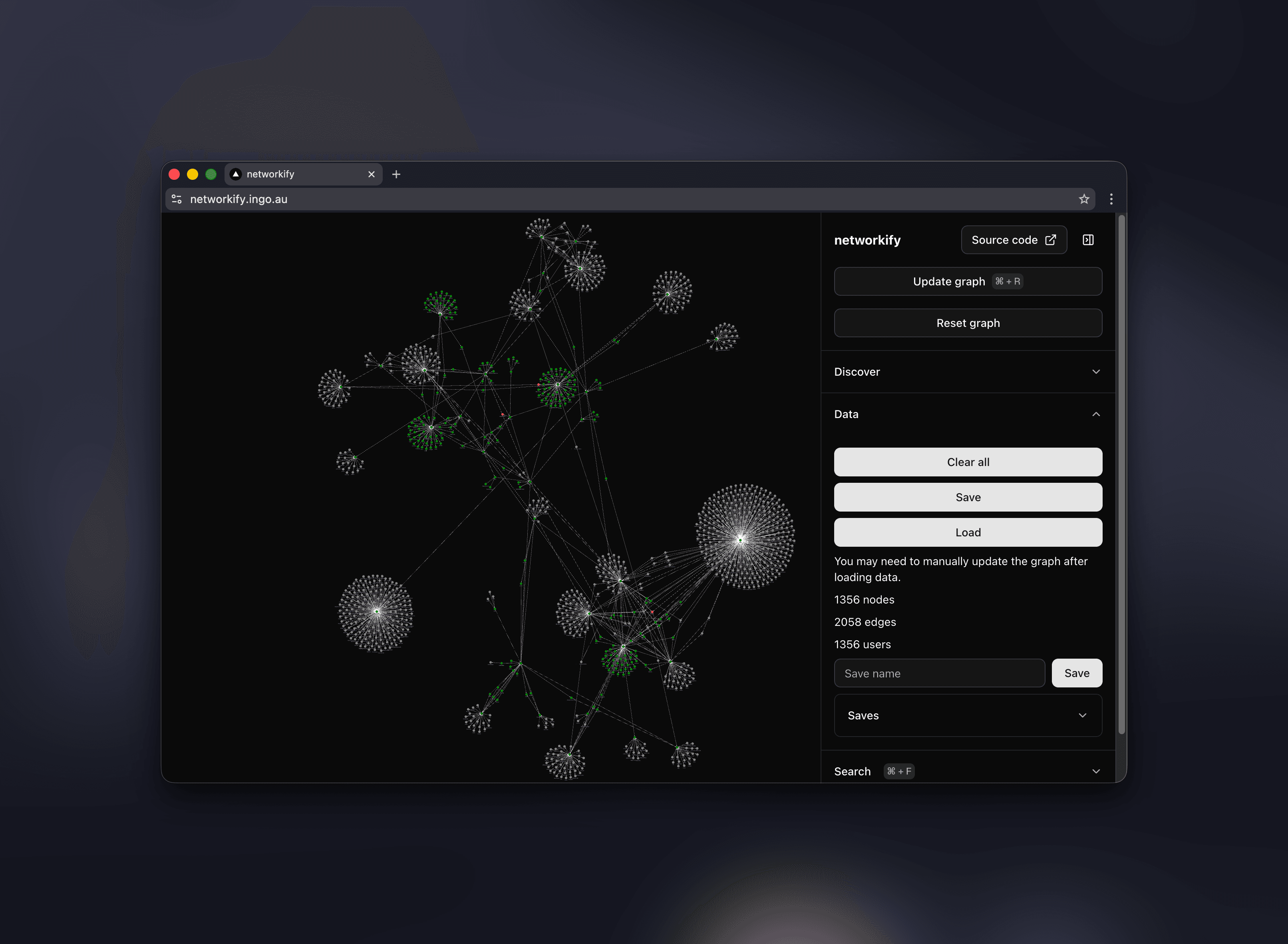Click the site settings icon in address bar
The image size is (1288, 944).
point(177,199)
